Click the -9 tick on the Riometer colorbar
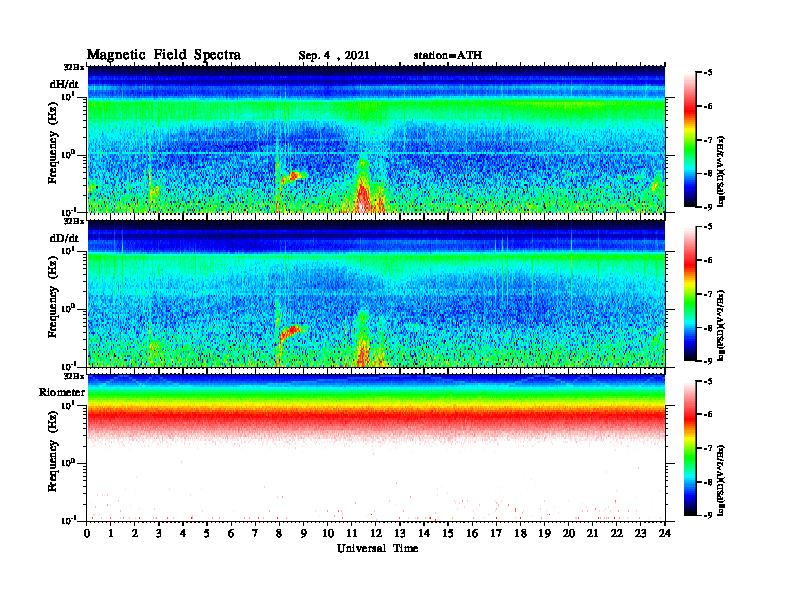This screenshot has width=792, height=612. point(709,515)
